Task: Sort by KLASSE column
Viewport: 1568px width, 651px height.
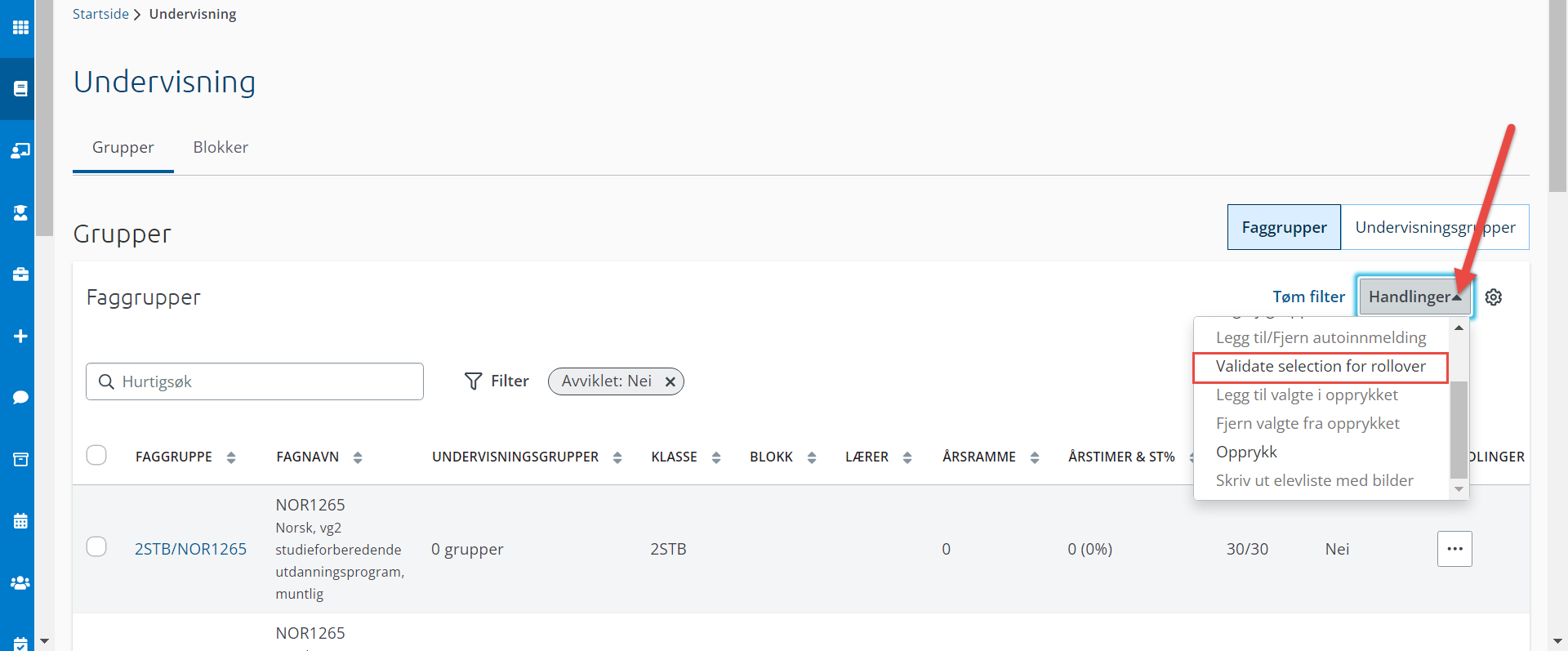Action: click(716, 457)
